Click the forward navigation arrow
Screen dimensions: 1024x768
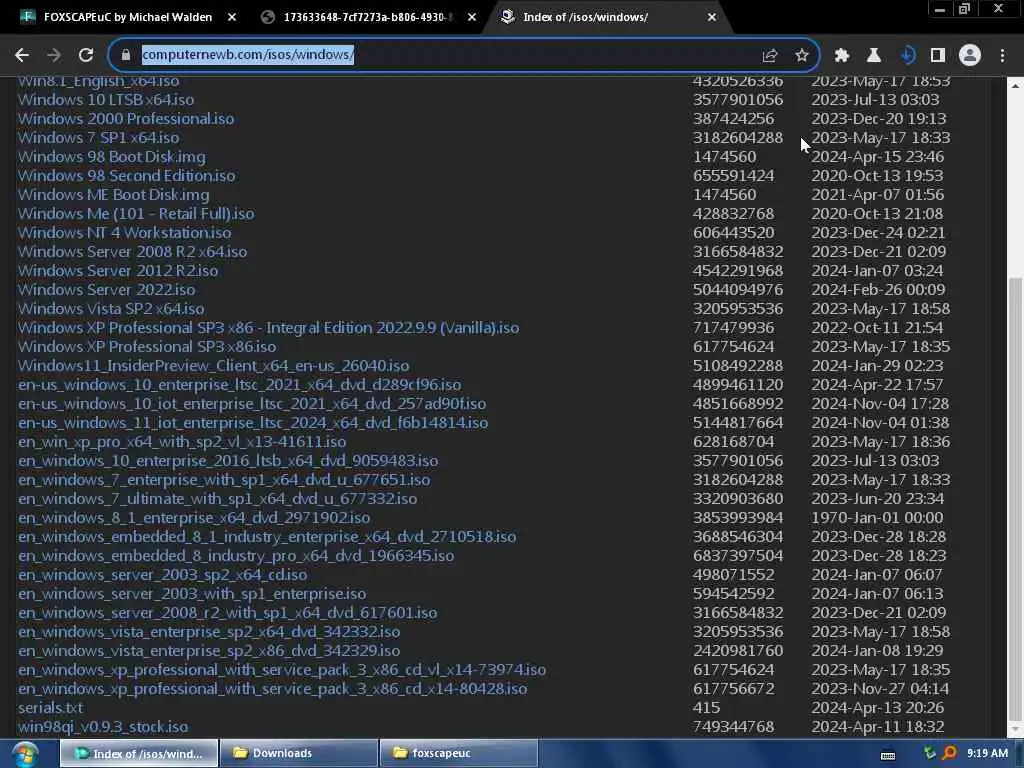(x=54, y=56)
